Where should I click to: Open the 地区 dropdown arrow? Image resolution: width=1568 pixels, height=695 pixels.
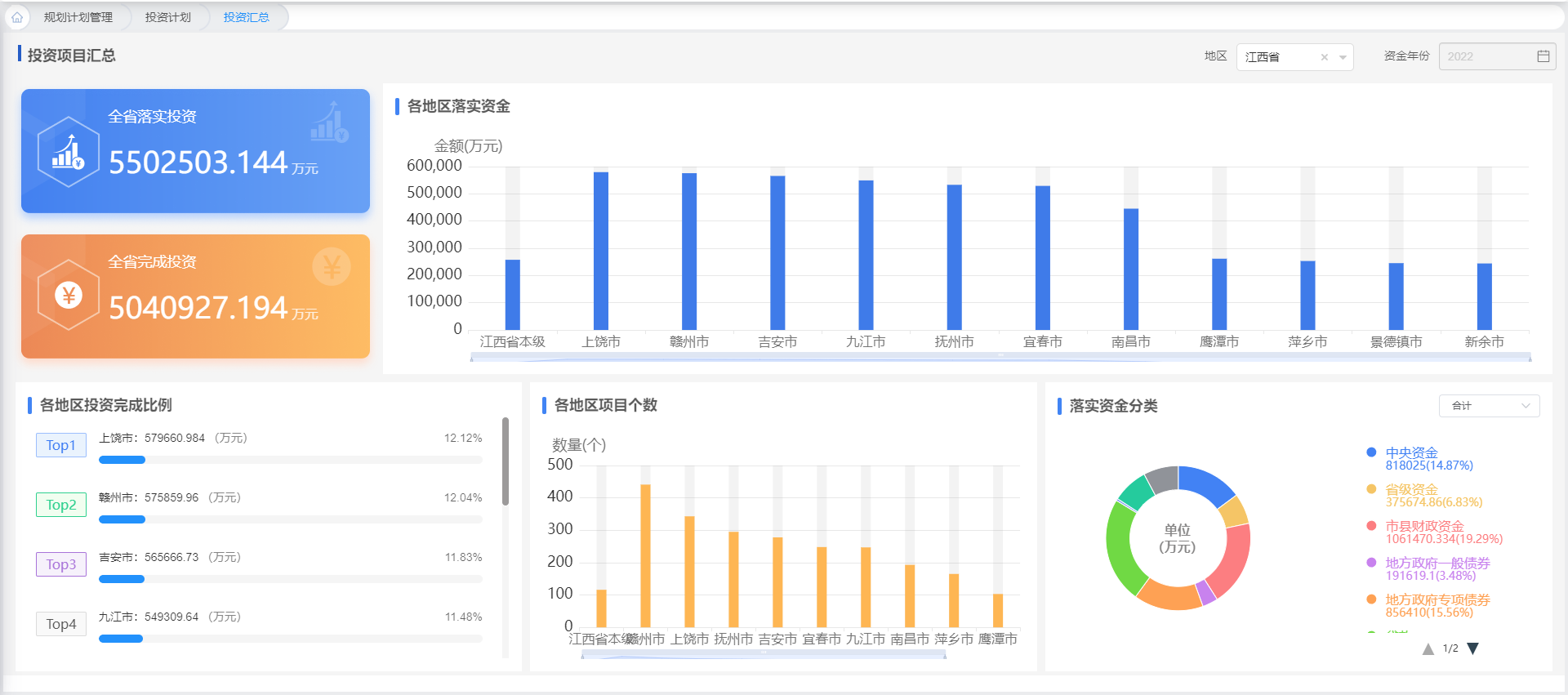click(x=1343, y=57)
